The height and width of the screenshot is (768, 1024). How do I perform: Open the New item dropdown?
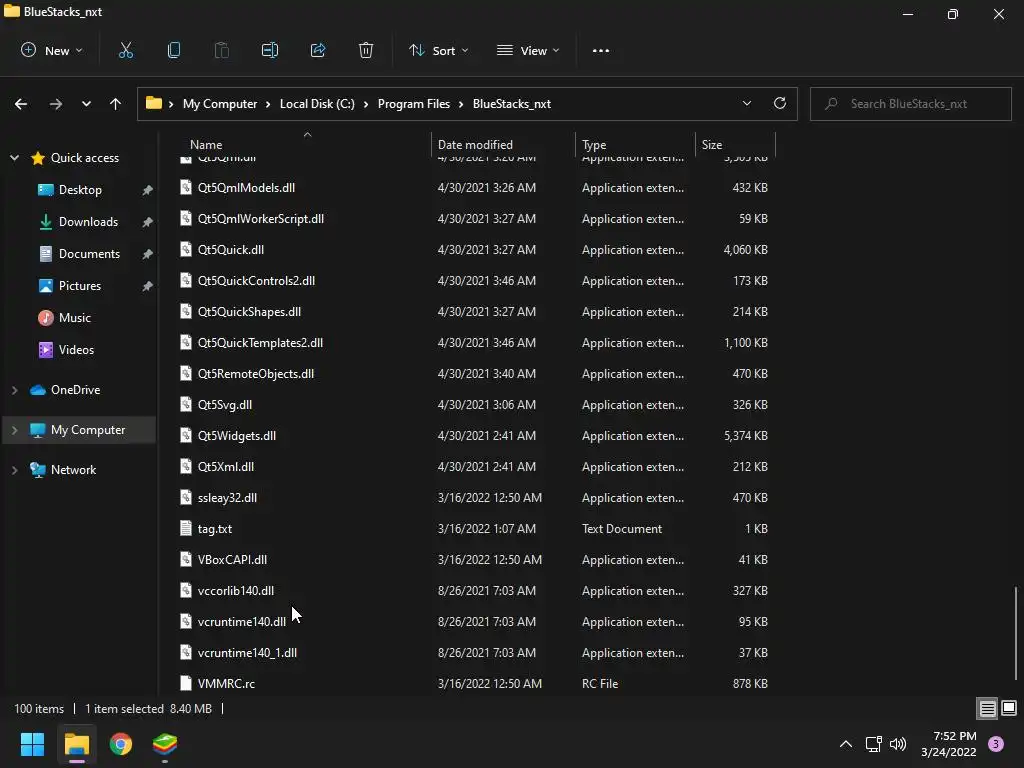[x=52, y=50]
